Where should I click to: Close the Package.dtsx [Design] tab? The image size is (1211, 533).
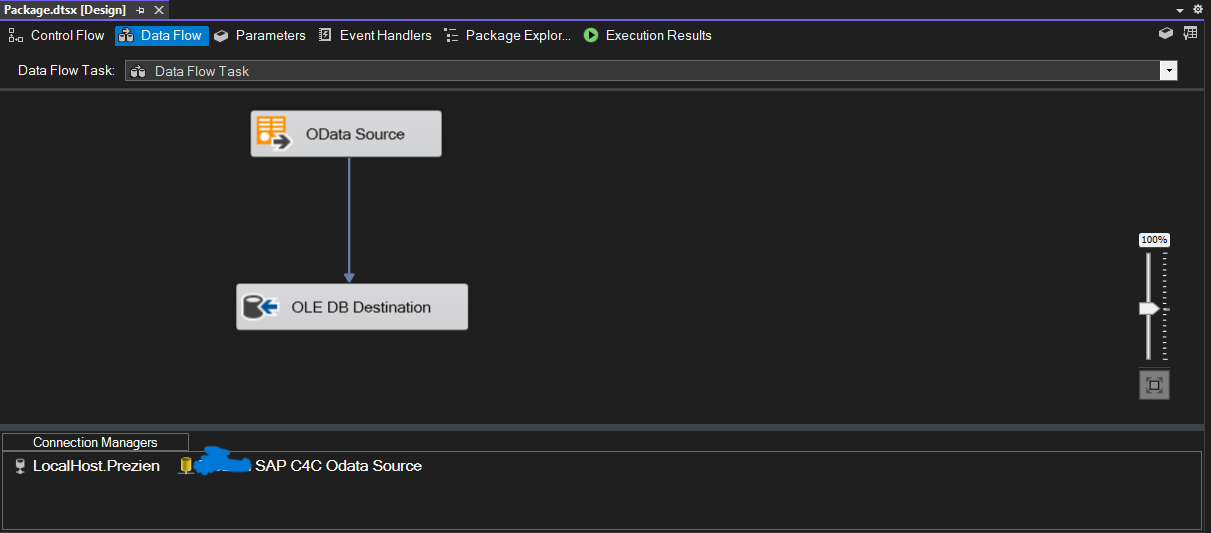coord(159,9)
